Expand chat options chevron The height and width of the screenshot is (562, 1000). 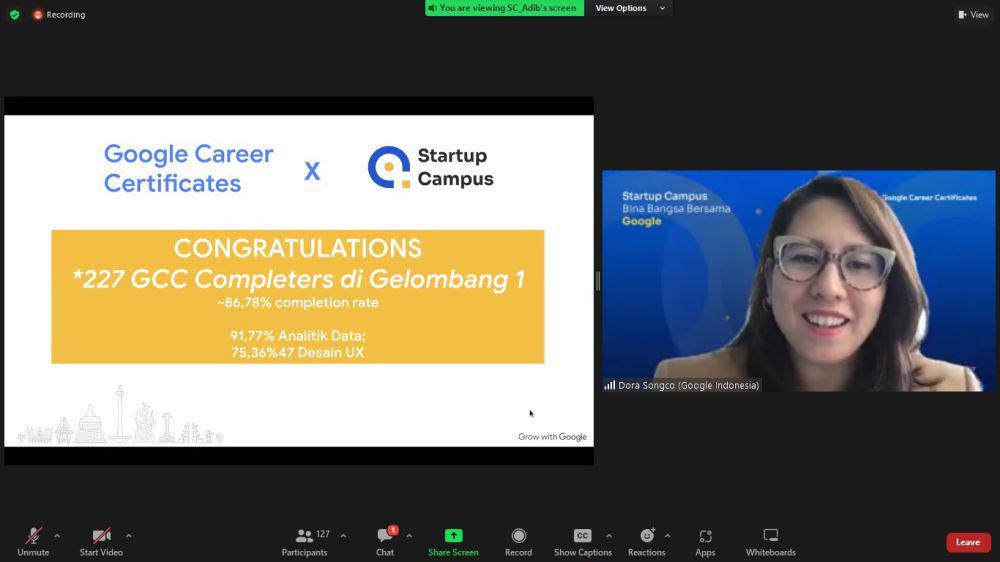click(409, 536)
